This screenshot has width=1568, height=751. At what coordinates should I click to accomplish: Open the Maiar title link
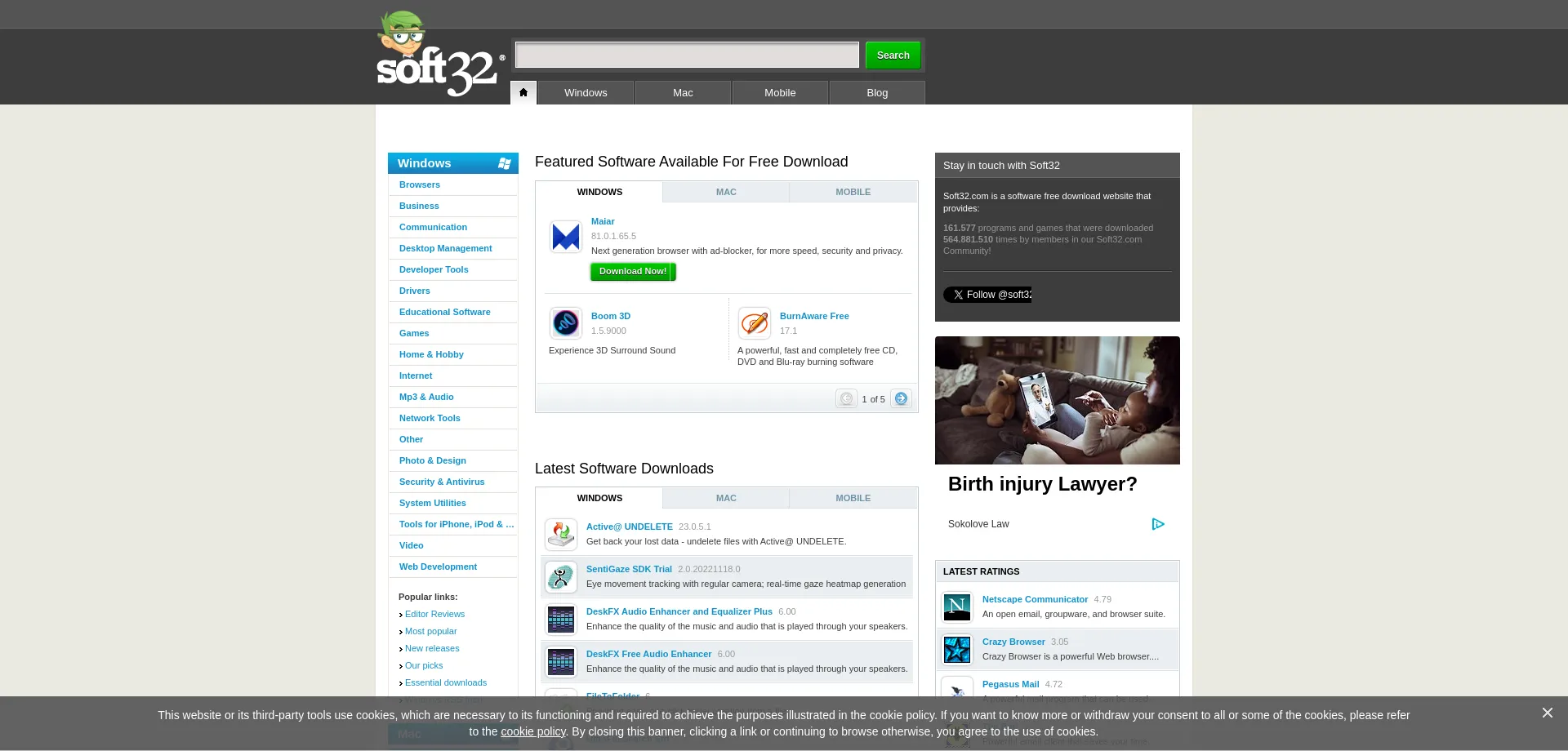[603, 221]
